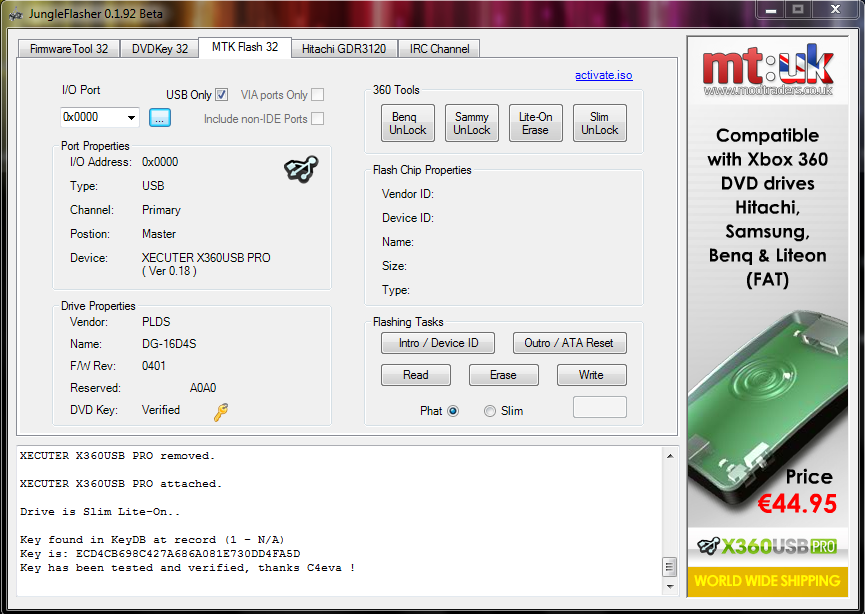Image resolution: width=865 pixels, height=614 pixels.
Task: Click the €44.95 price in the ad
Action: (797, 503)
